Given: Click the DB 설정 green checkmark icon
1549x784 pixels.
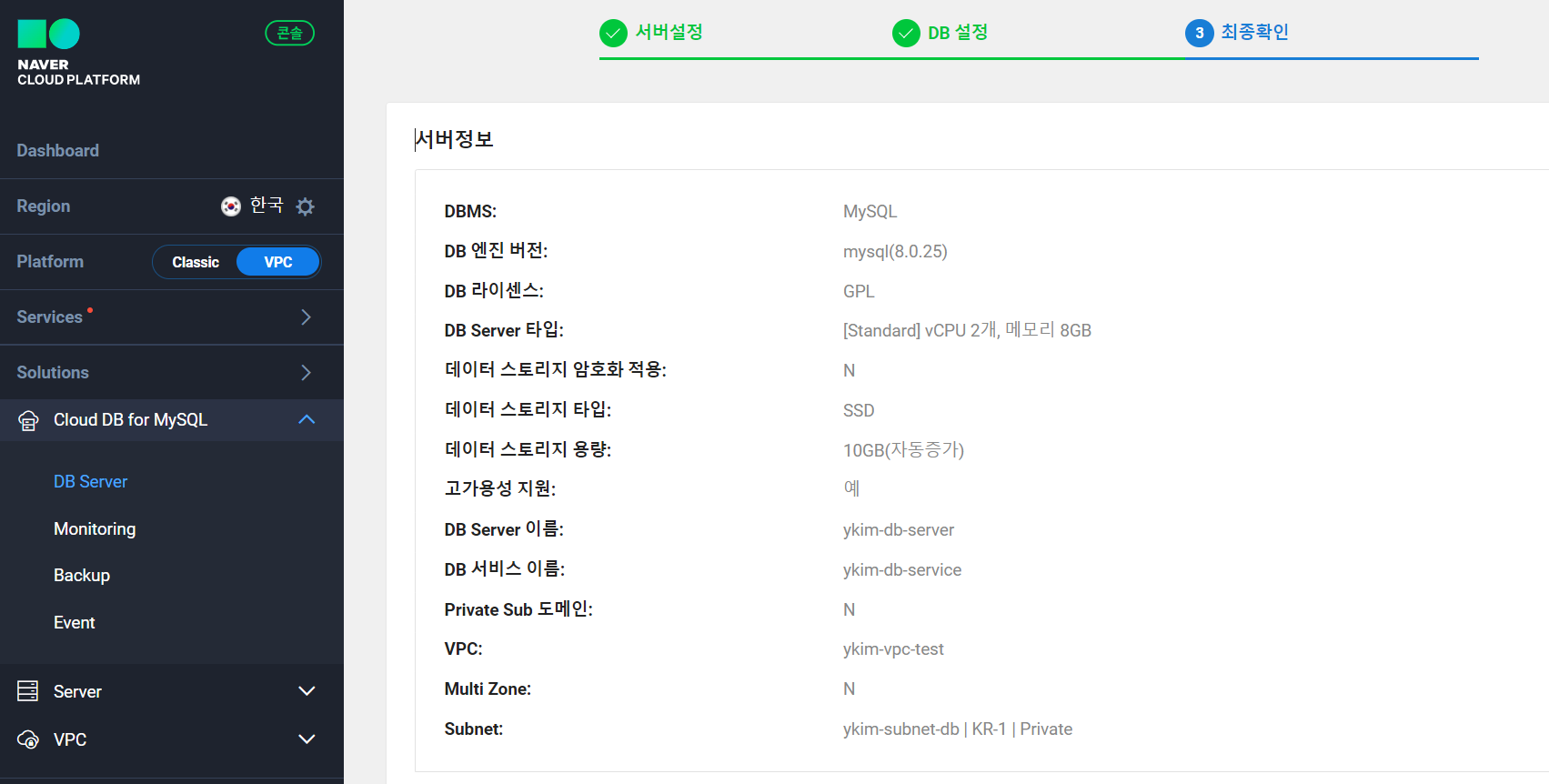Looking at the screenshot, I should click(906, 34).
